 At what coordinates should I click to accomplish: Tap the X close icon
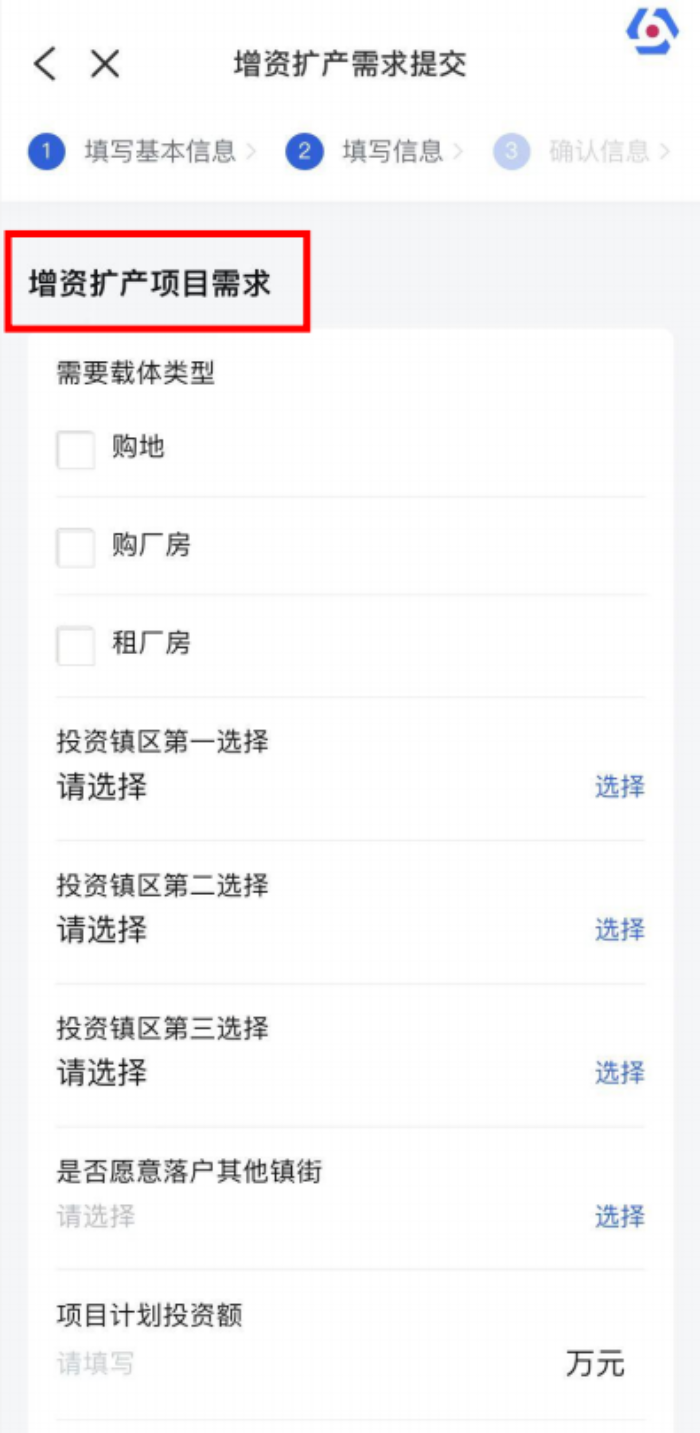pyautogui.click(x=105, y=64)
